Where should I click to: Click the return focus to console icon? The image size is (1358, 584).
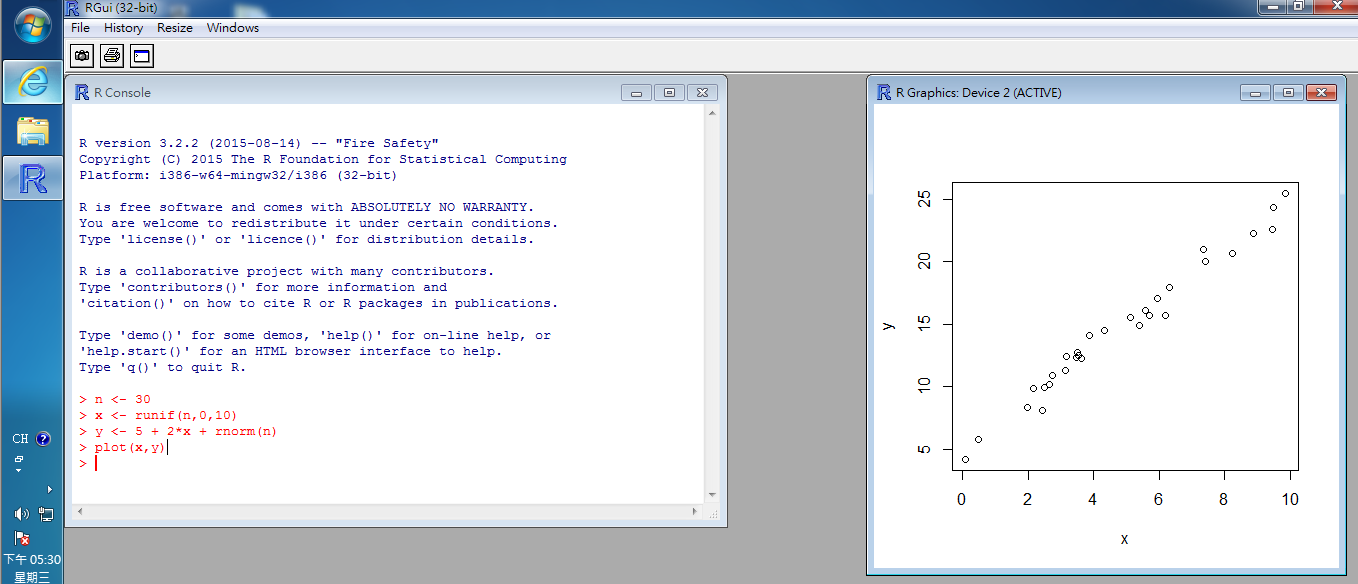[x=142, y=56]
